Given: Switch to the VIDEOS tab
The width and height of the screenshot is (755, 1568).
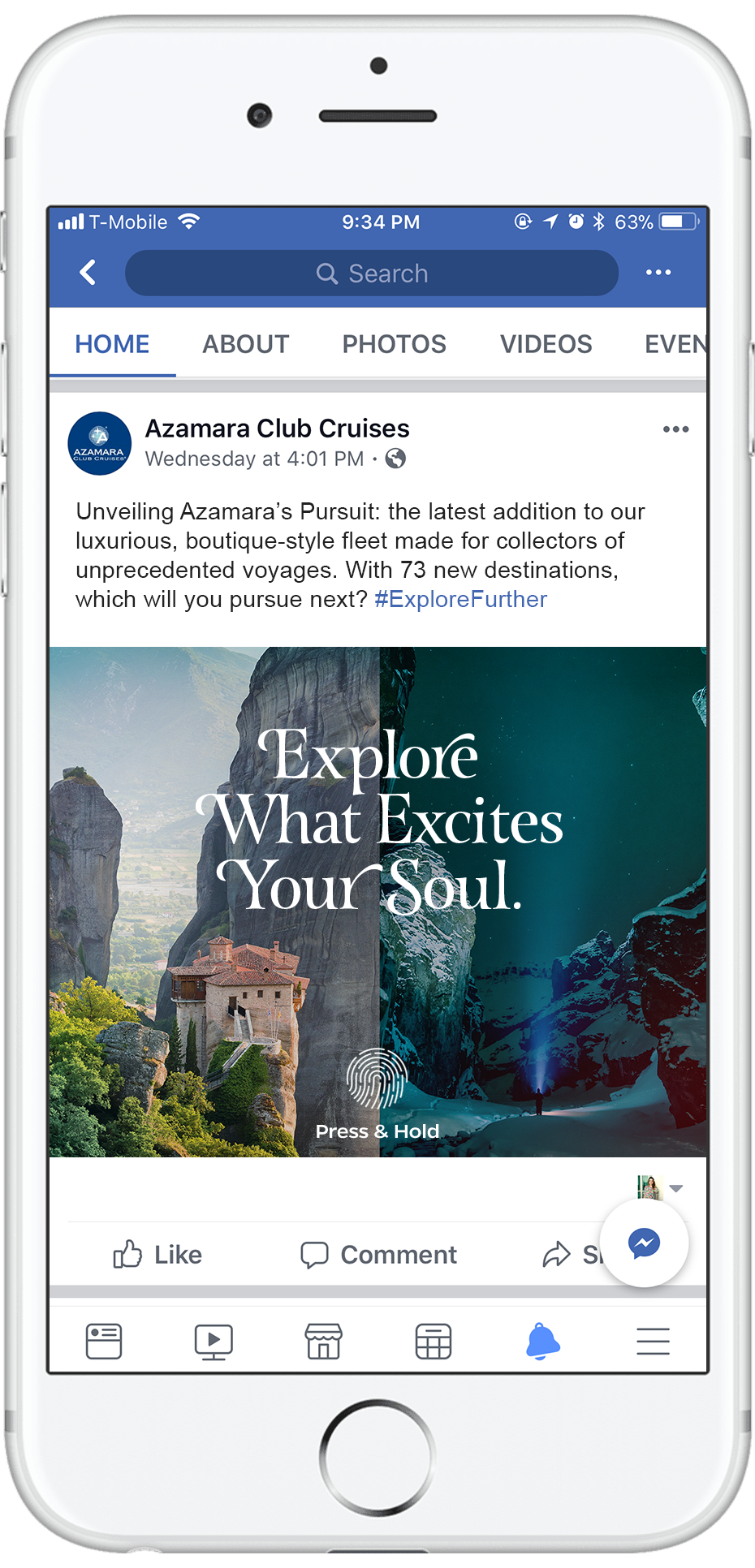Looking at the screenshot, I should click(x=546, y=344).
